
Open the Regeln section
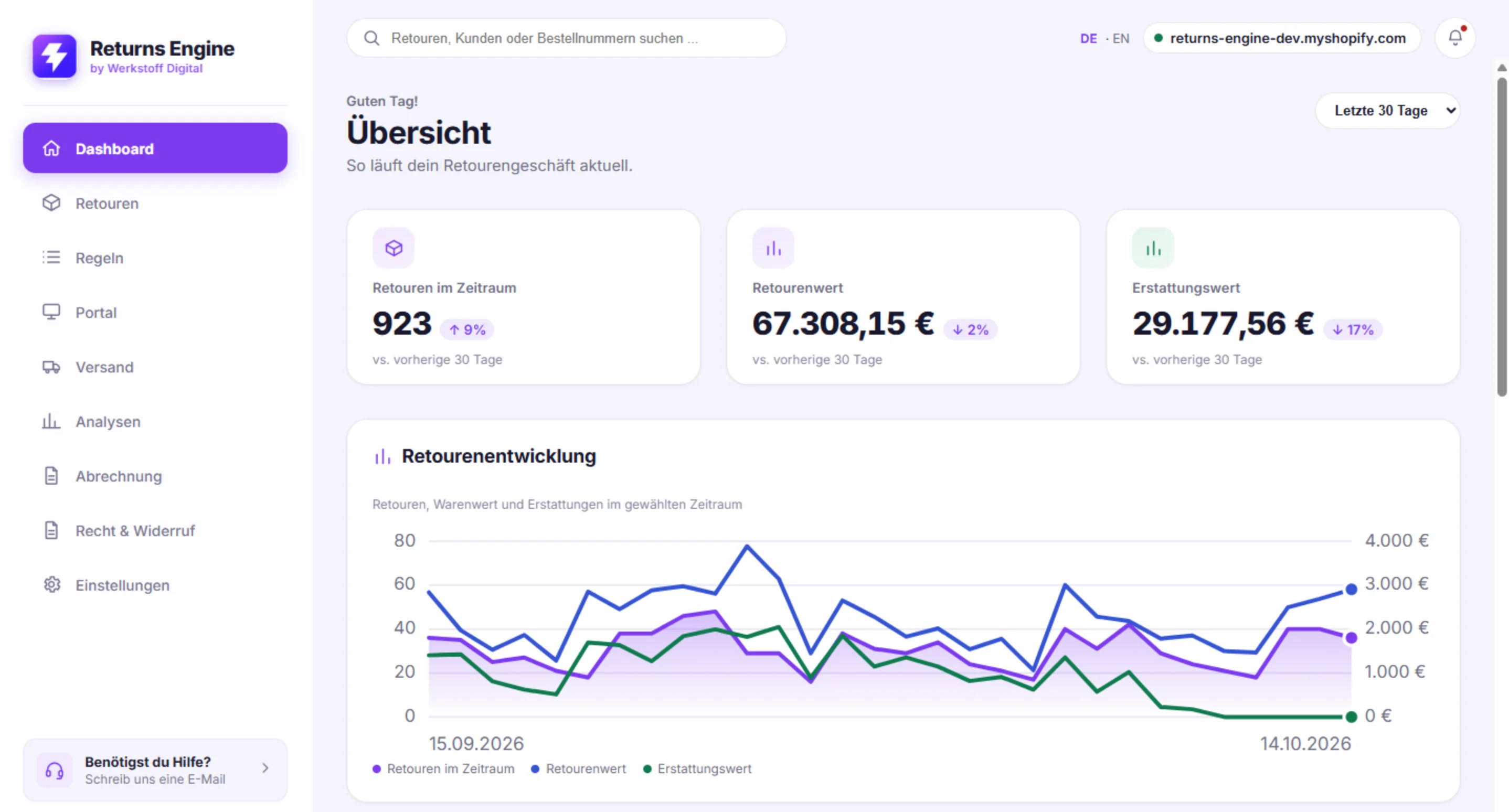pos(155,258)
